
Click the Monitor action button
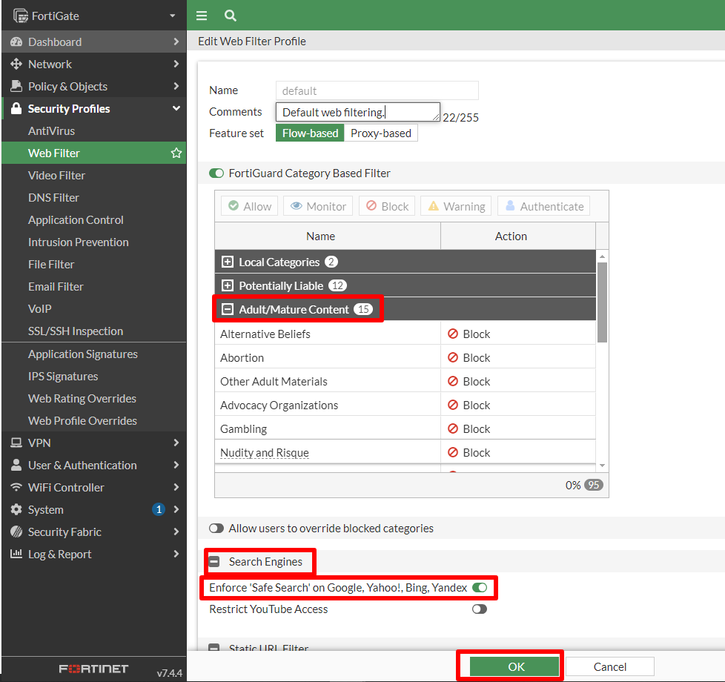tap(318, 206)
